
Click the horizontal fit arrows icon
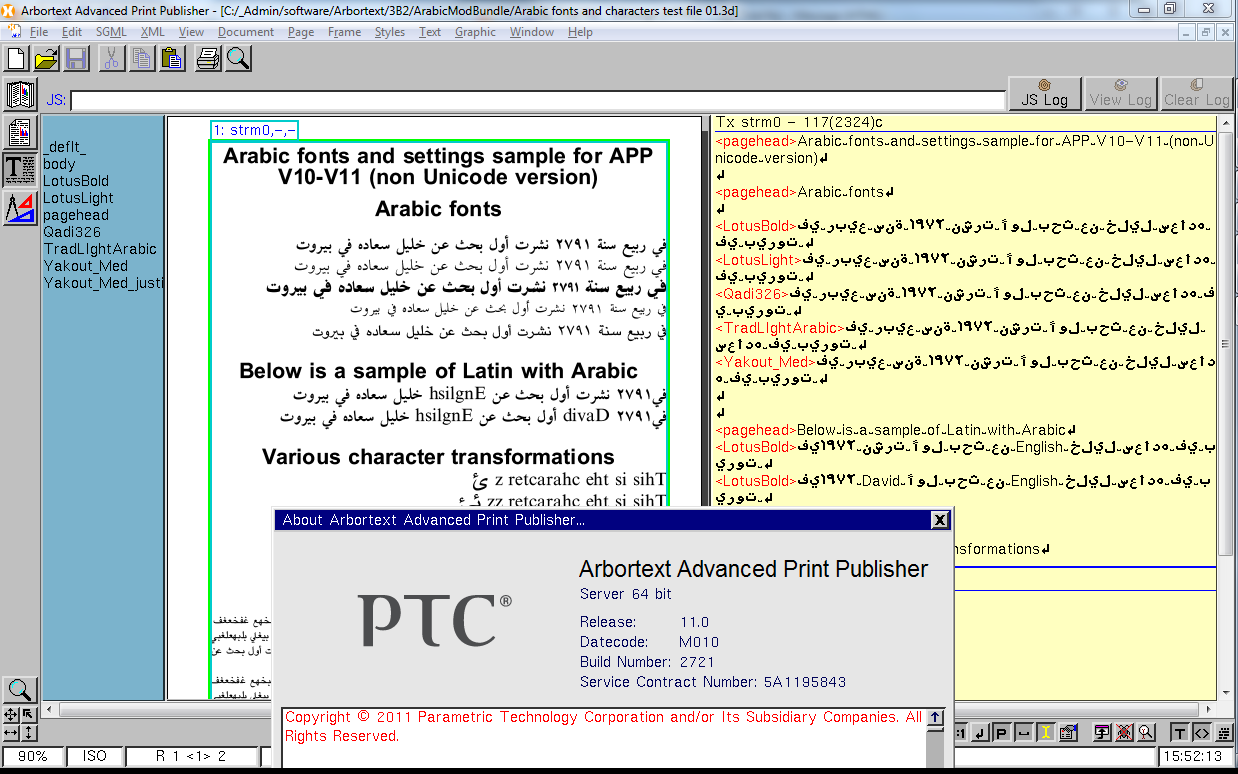click(x=11, y=733)
